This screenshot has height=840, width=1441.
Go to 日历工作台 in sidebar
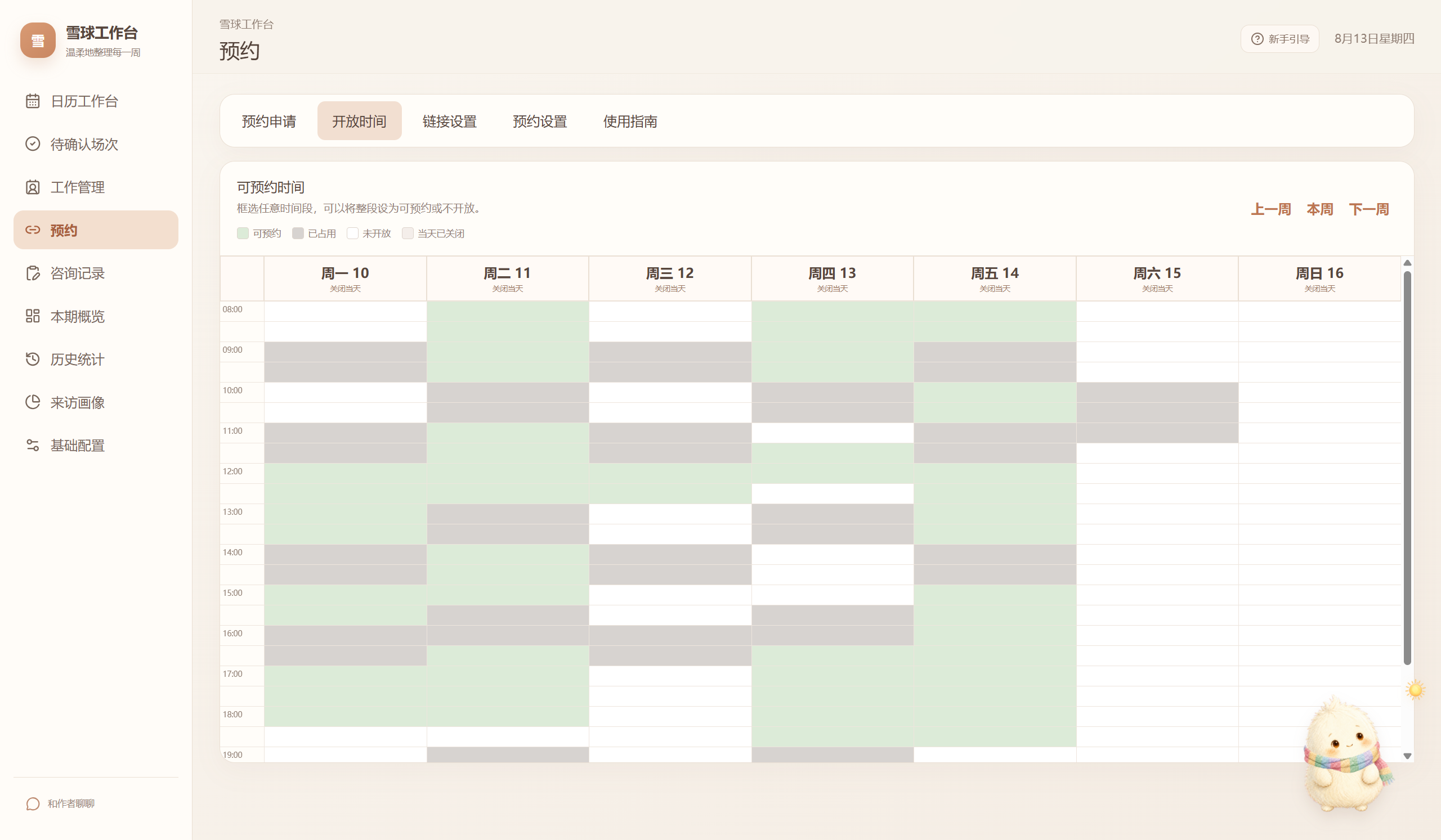tap(96, 101)
